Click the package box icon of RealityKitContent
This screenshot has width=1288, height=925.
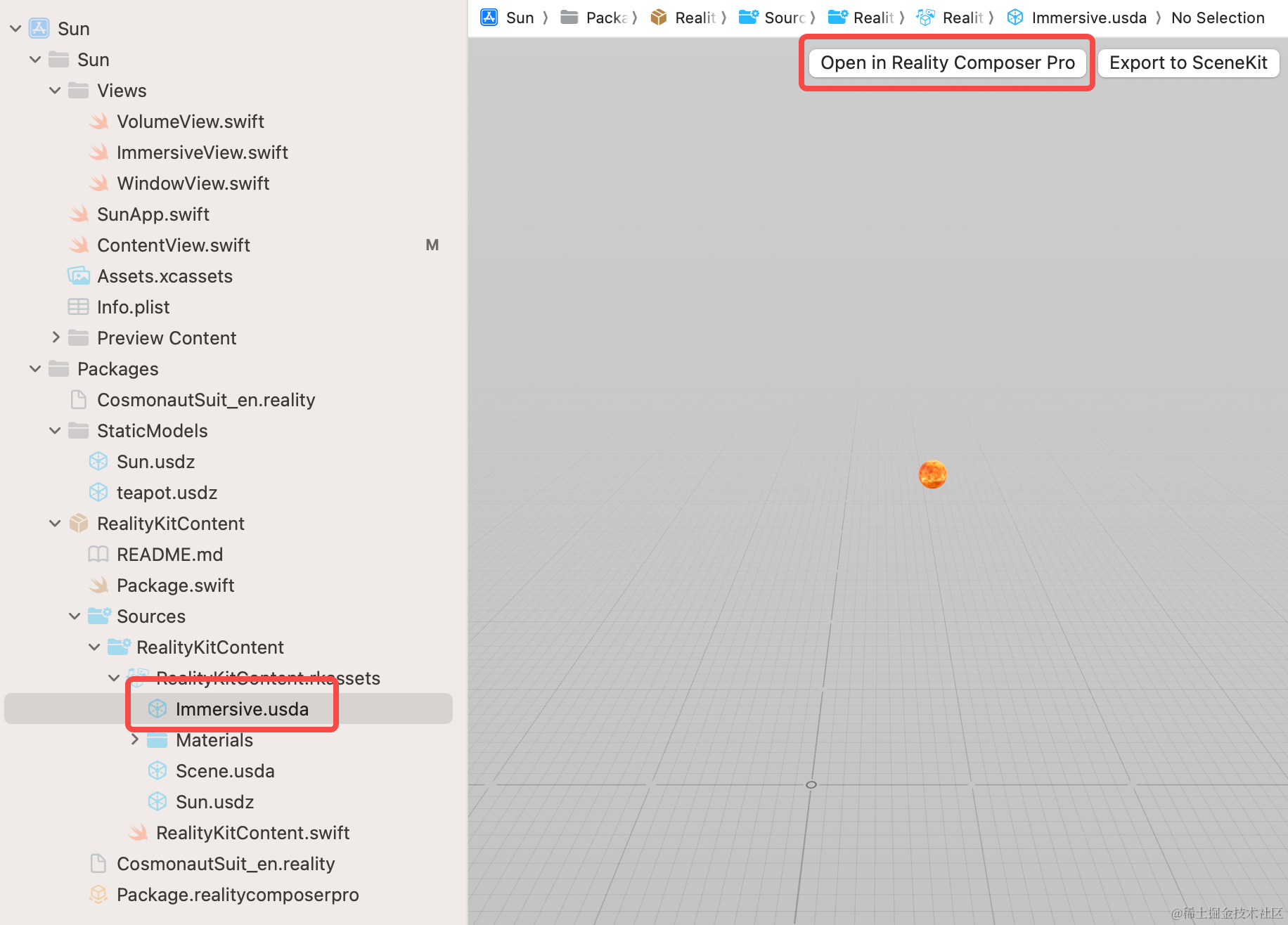79,524
